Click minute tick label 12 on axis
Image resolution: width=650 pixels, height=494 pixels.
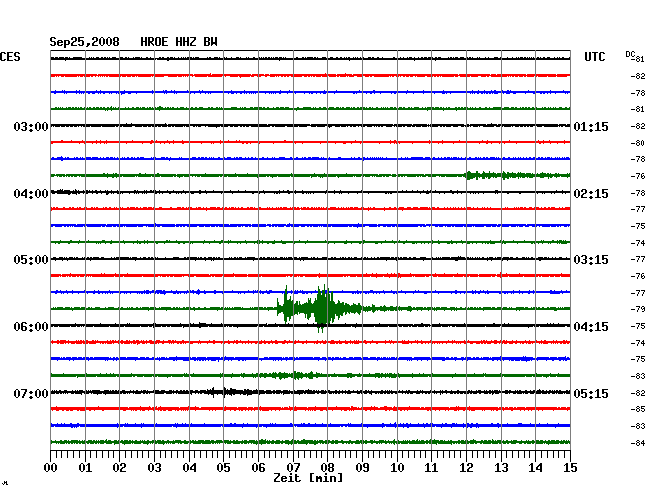pyautogui.click(x=466, y=468)
